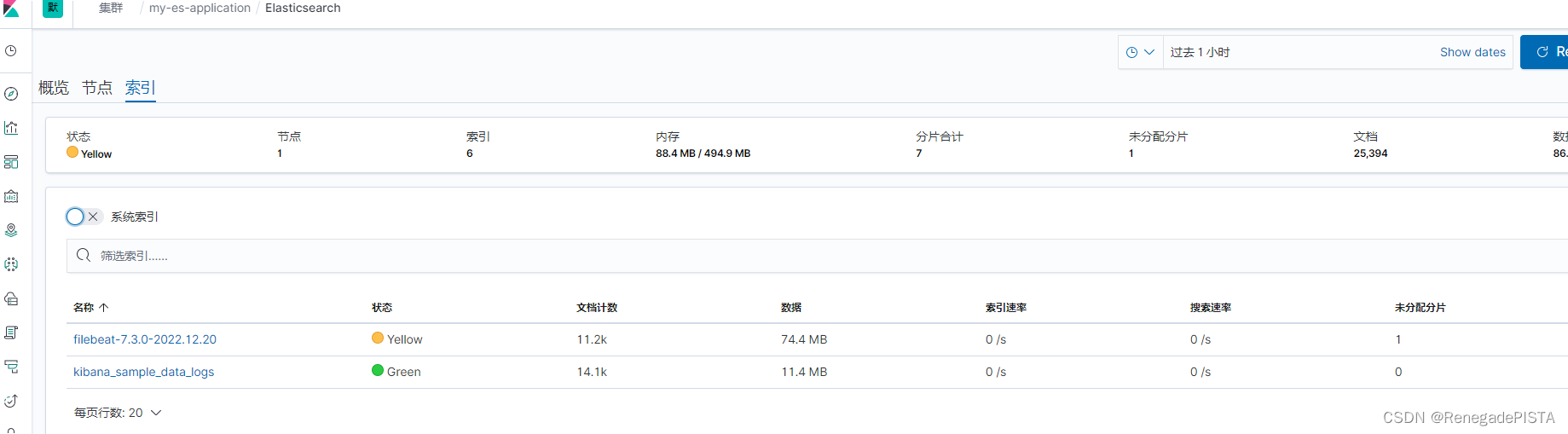
Task: Open Uptime icon in sidebar
Action: coord(11,401)
